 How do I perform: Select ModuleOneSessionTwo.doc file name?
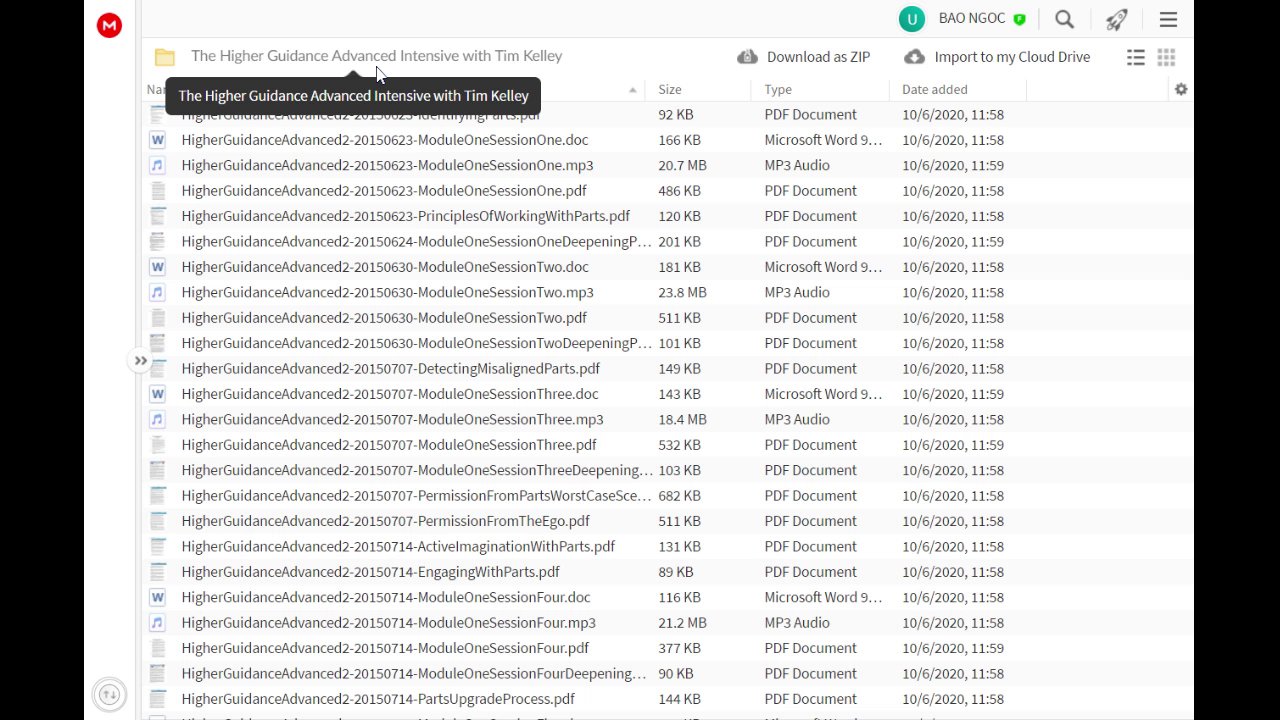tap(385, 267)
